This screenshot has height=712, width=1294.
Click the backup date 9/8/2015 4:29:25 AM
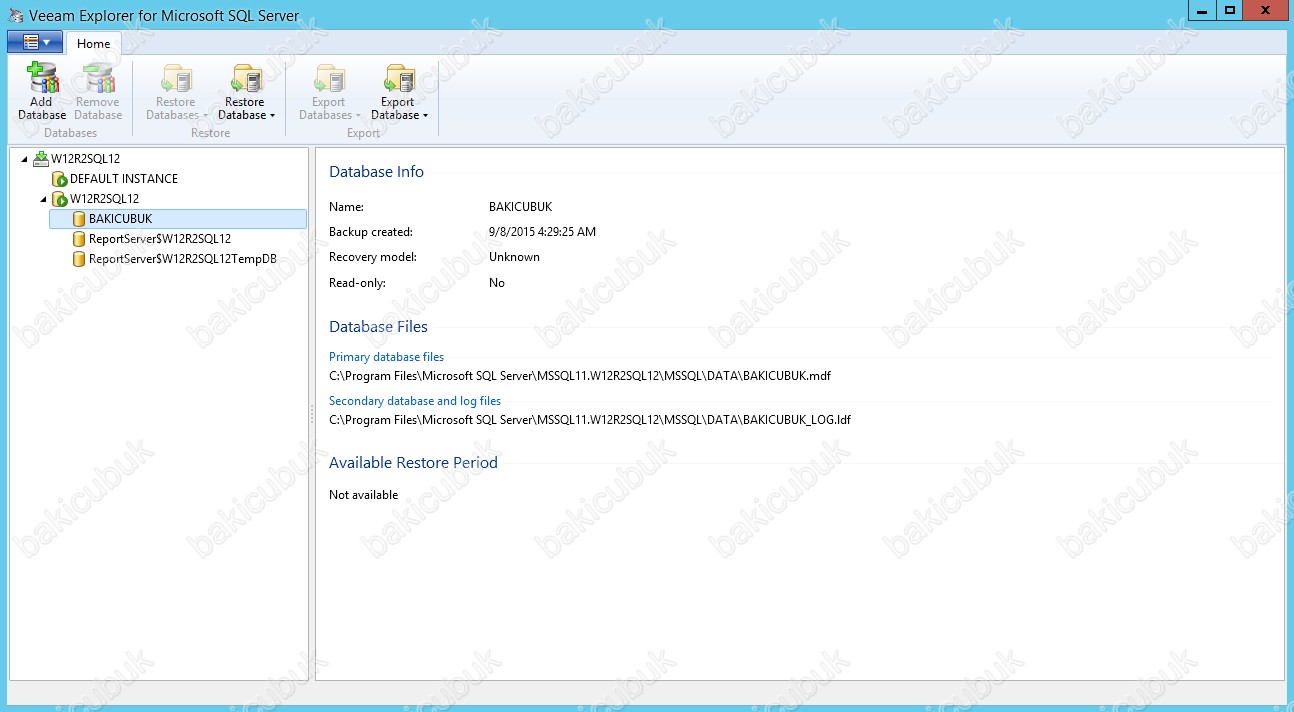pos(542,232)
